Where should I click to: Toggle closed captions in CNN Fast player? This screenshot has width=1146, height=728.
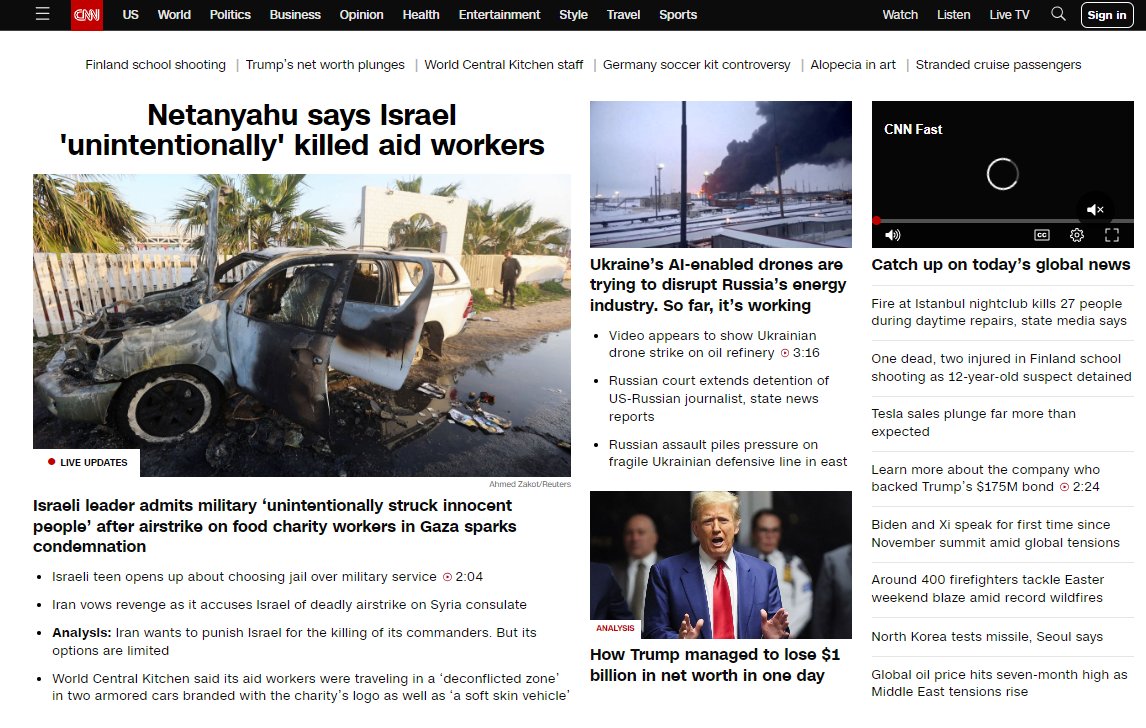click(1041, 235)
